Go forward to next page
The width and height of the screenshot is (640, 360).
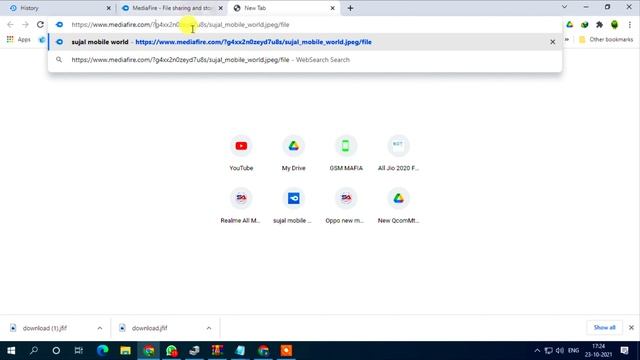25,24
